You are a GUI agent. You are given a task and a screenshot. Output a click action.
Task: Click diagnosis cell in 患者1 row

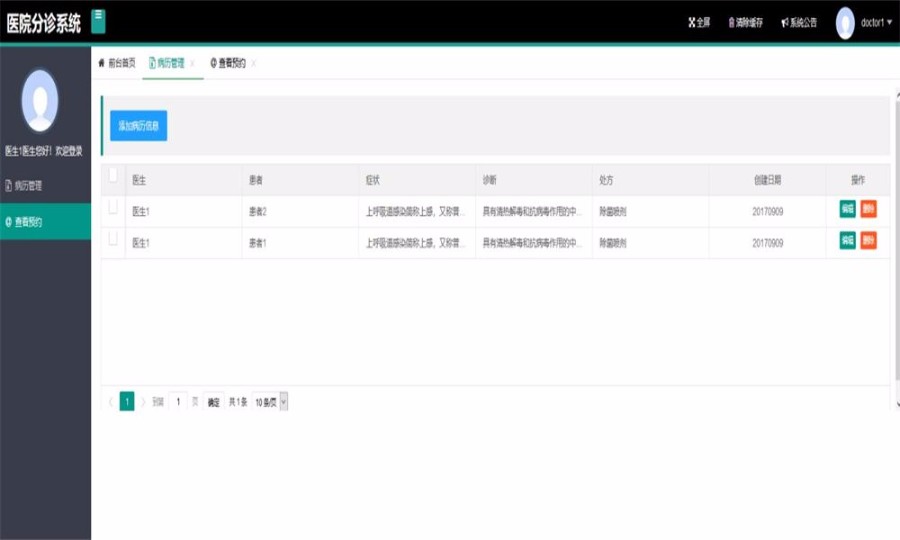532,243
